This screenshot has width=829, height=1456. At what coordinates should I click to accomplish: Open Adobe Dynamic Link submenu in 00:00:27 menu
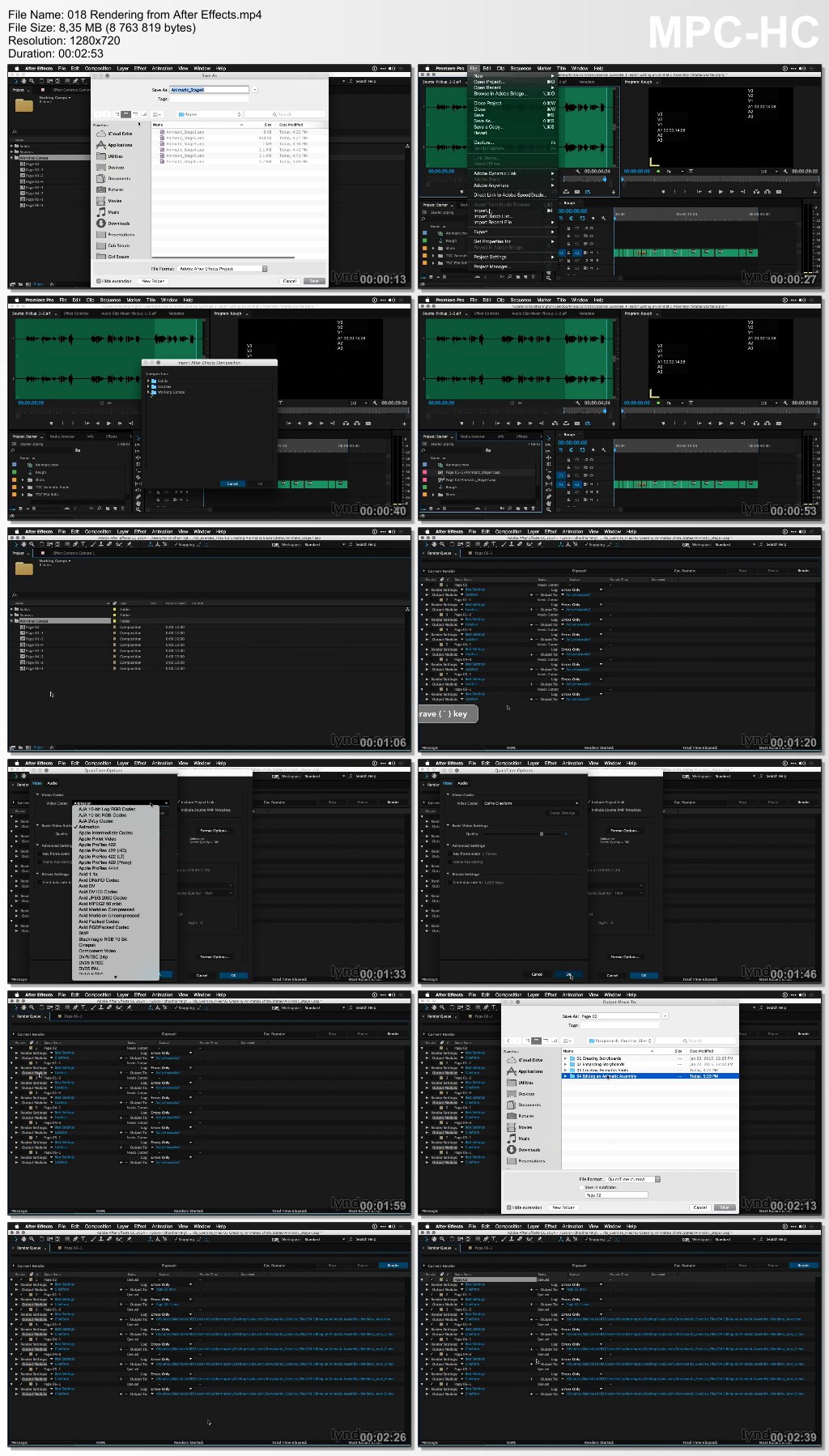point(513,173)
